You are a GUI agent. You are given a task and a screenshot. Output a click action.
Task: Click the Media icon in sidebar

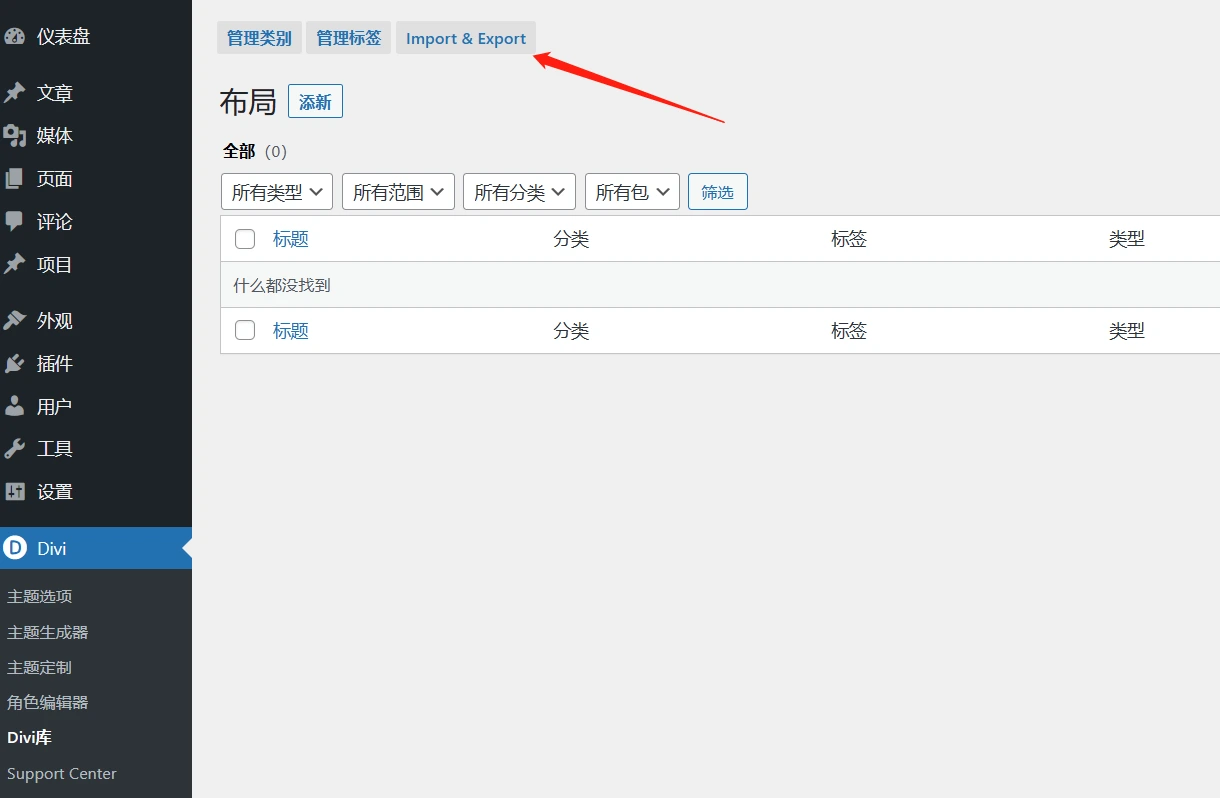tap(14, 136)
